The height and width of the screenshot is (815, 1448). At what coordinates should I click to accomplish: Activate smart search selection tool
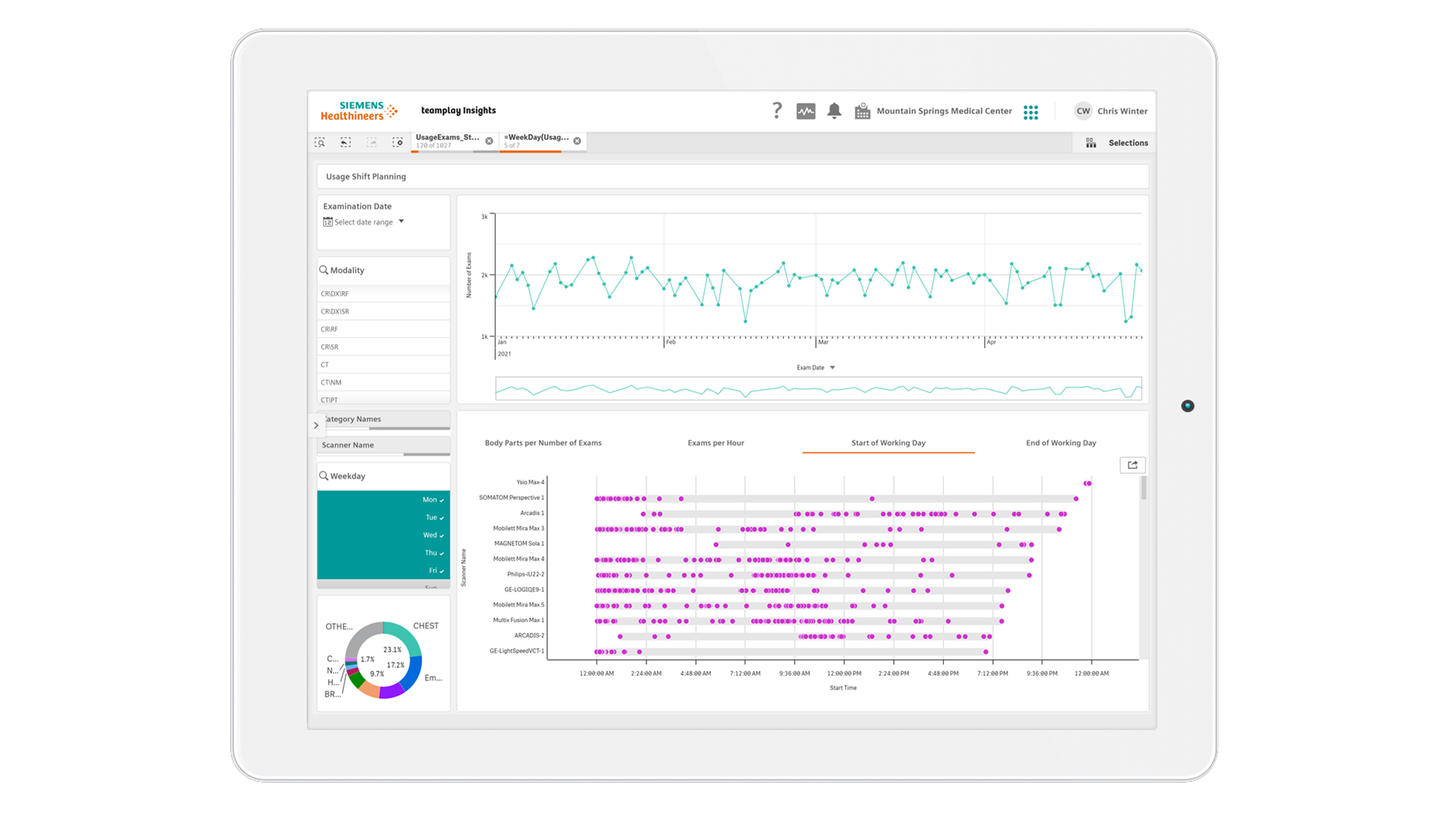point(320,143)
